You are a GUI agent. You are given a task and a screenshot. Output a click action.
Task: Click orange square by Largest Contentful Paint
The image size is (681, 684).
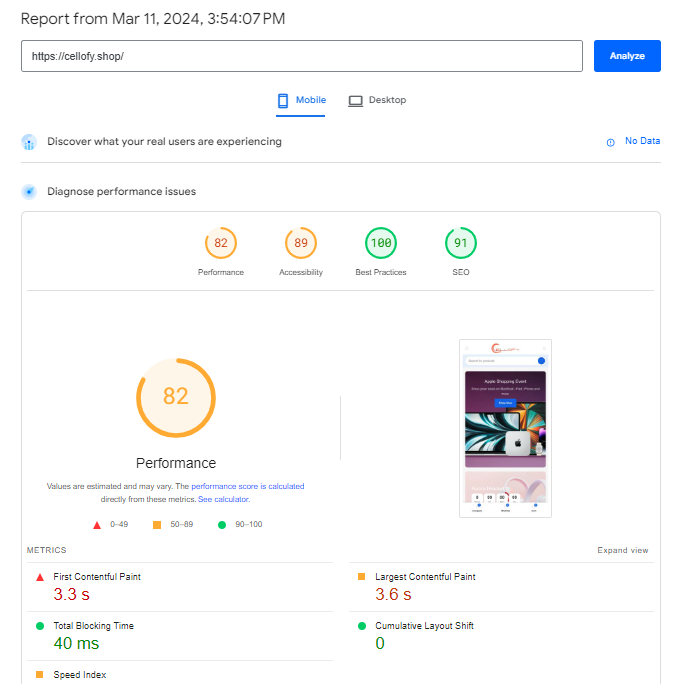coord(361,577)
